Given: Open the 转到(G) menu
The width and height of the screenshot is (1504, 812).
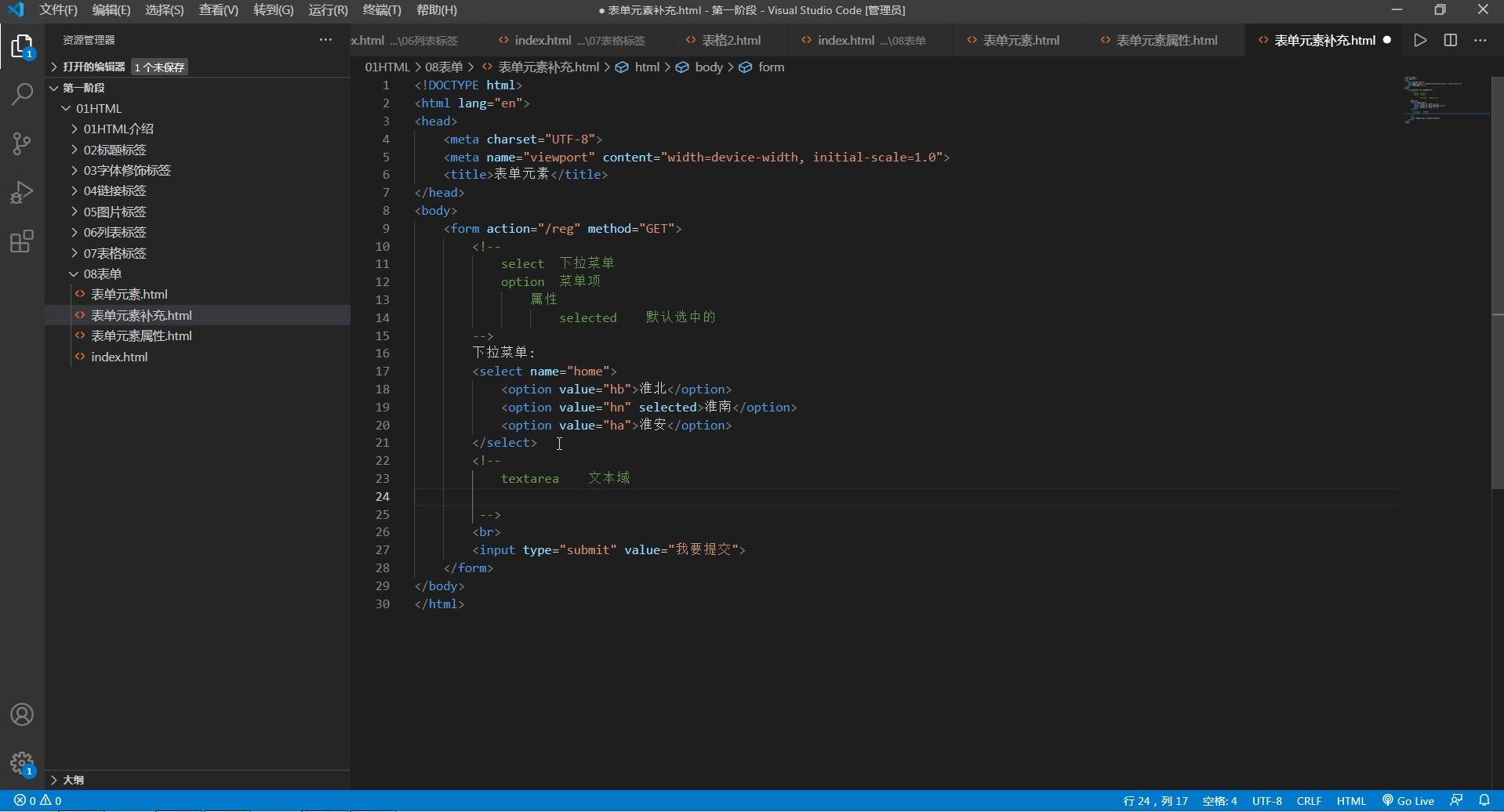Looking at the screenshot, I should (274, 10).
